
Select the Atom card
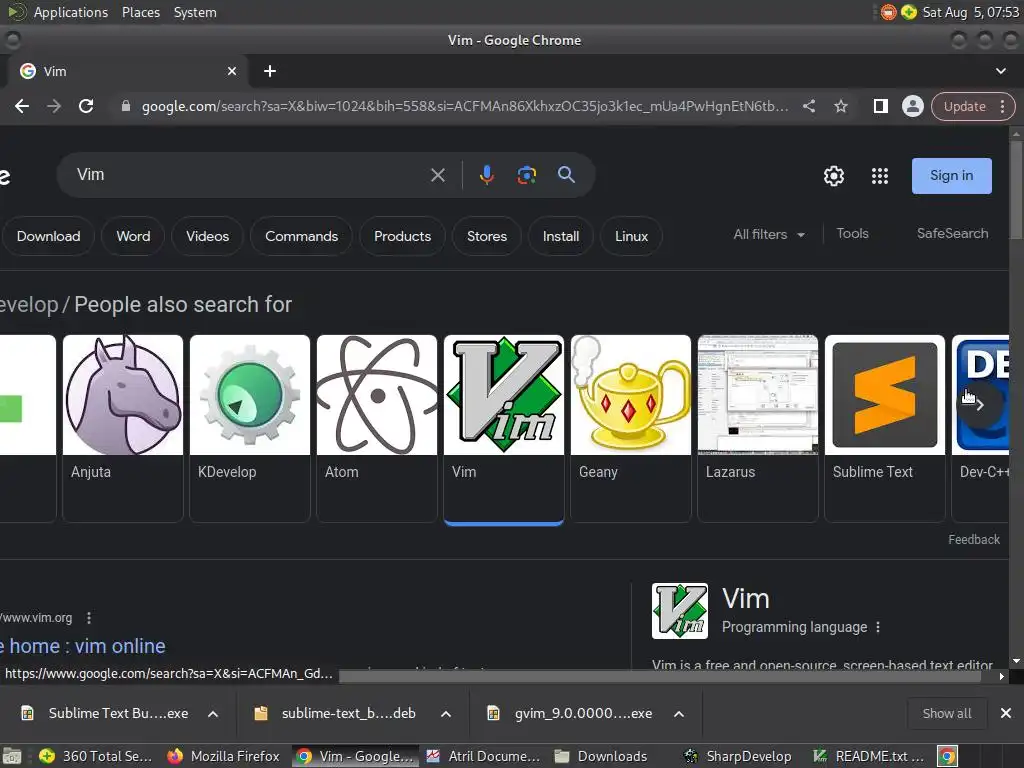(377, 428)
